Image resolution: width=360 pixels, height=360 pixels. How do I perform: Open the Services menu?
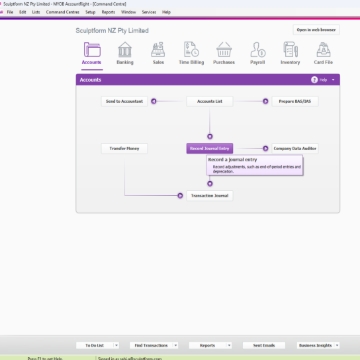tap(149, 12)
